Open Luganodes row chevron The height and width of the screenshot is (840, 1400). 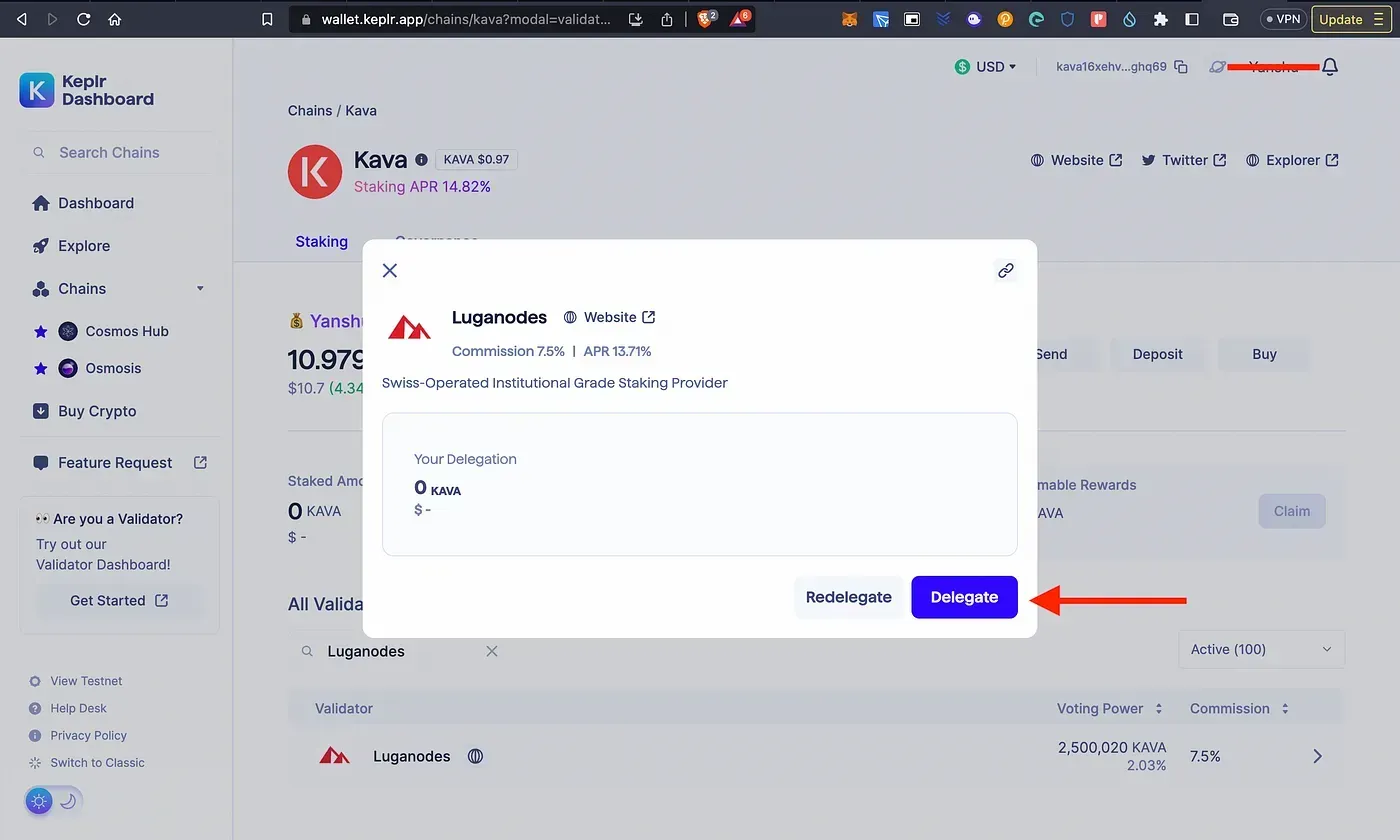pos(1317,756)
